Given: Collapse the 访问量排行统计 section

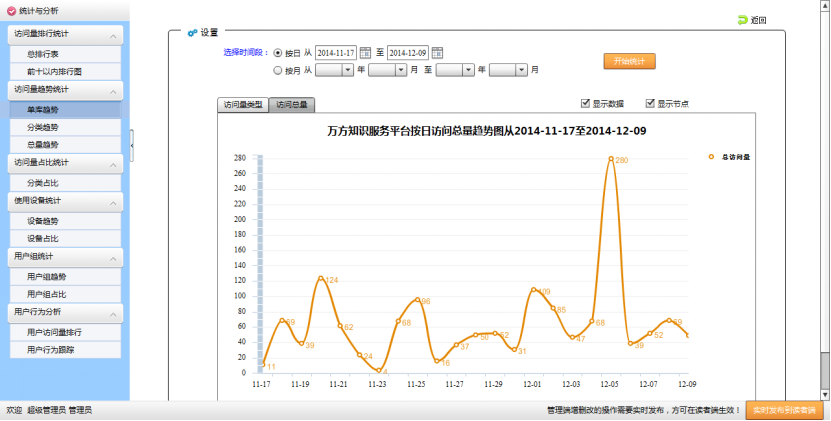Looking at the screenshot, I should (114, 35).
